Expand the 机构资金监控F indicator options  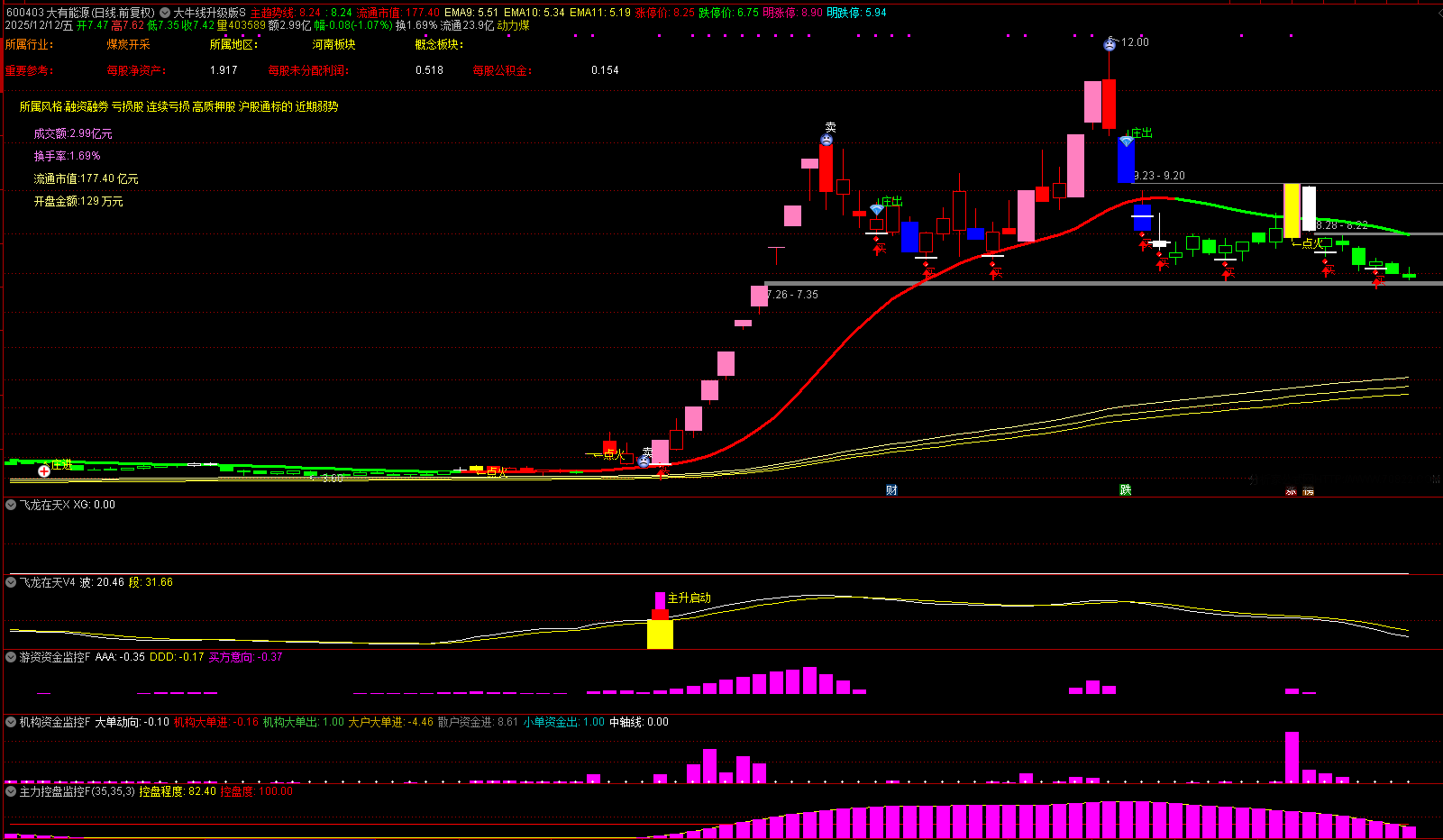tap(12, 722)
